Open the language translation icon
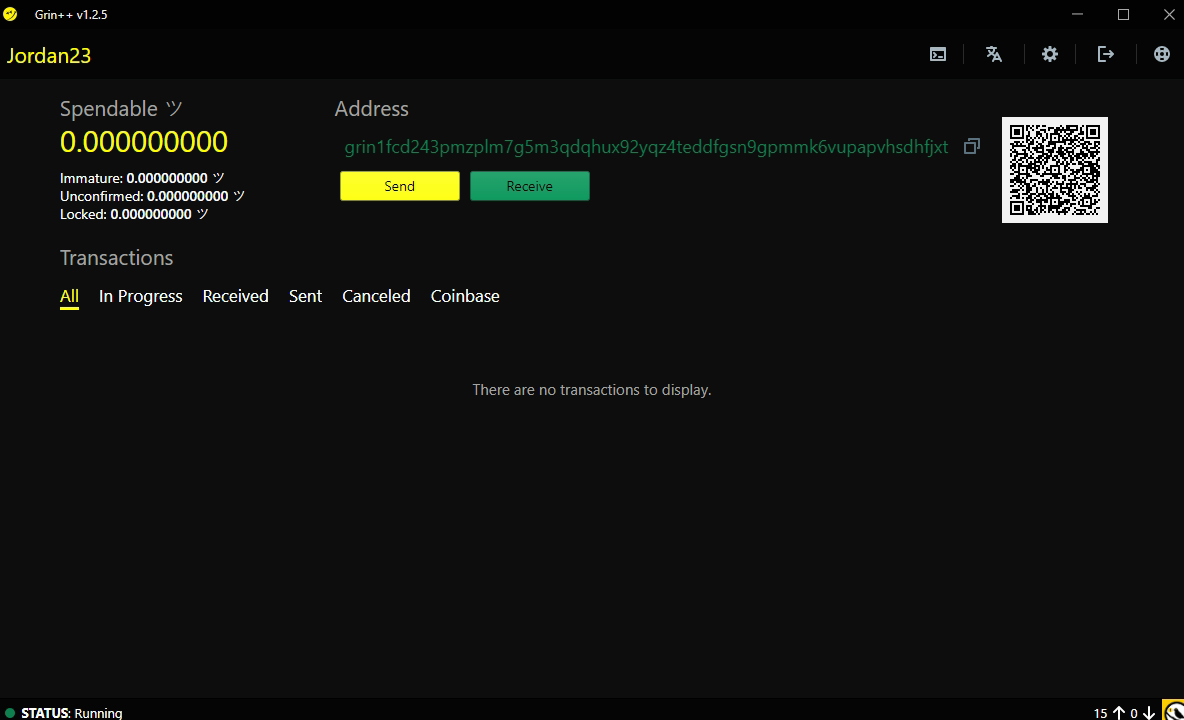The width and height of the screenshot is (1184, 720). tap(994, 54)
